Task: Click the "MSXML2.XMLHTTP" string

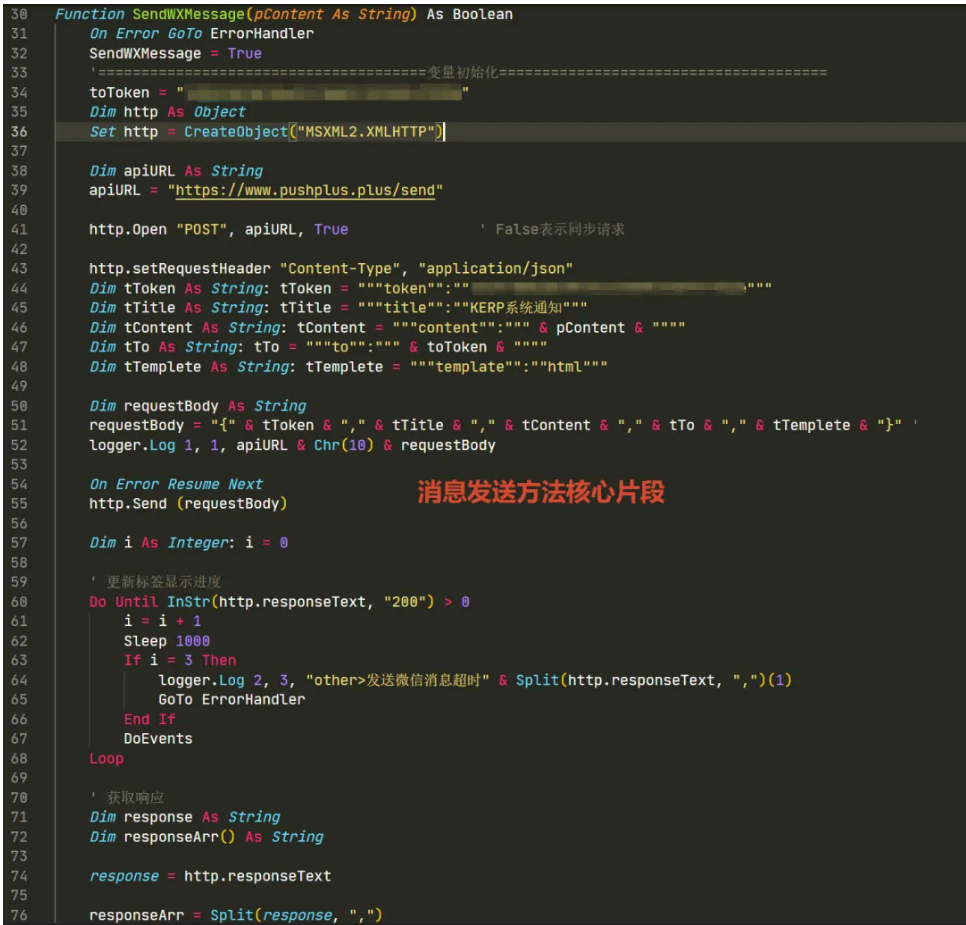Action: [366, 132]
